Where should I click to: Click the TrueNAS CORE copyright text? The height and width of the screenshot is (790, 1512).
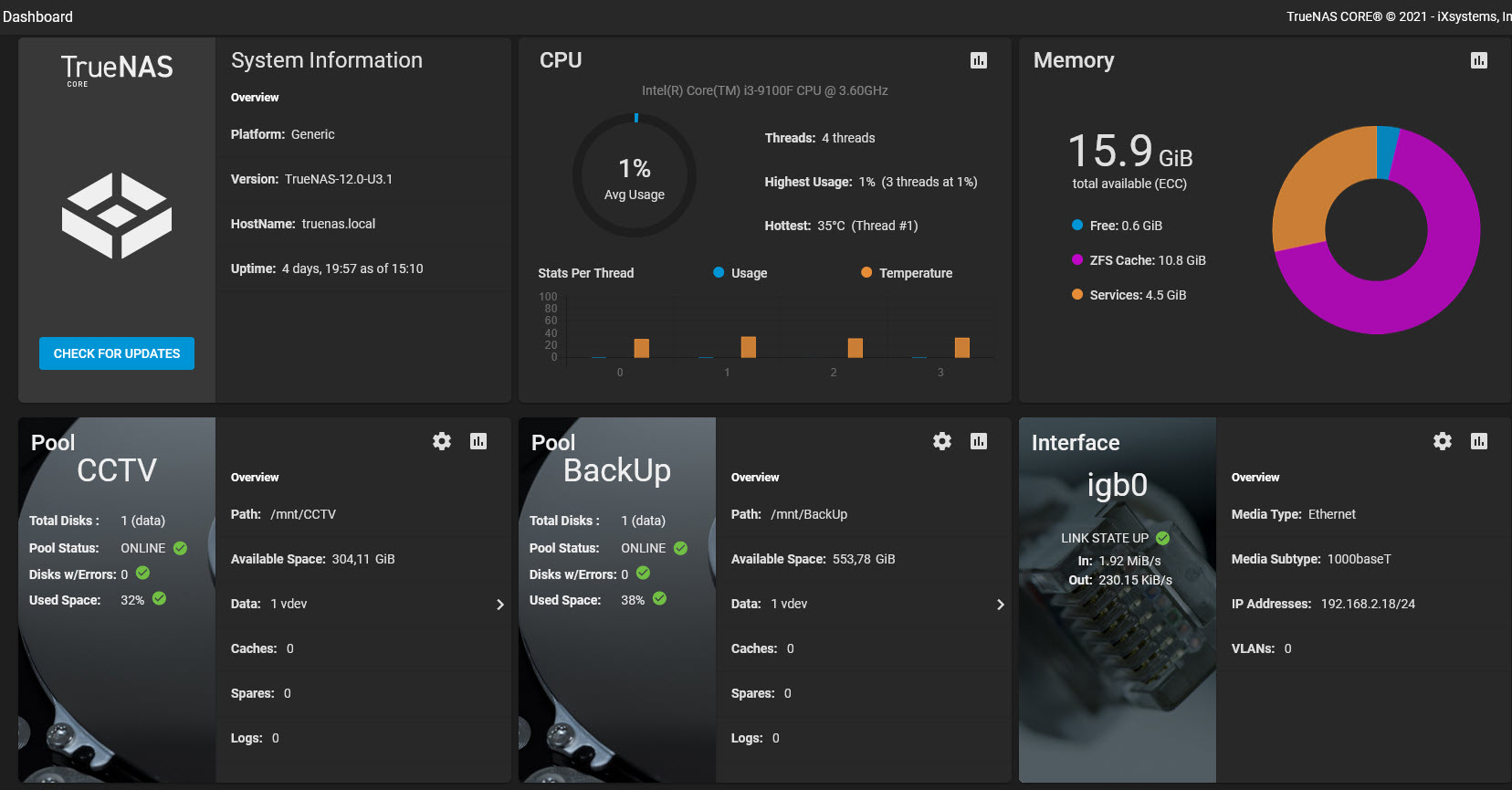click(1399, 16)
